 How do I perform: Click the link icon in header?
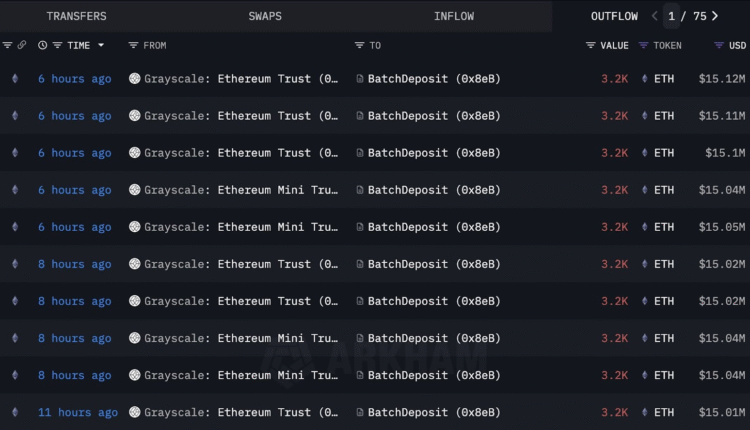pos(22,45)
